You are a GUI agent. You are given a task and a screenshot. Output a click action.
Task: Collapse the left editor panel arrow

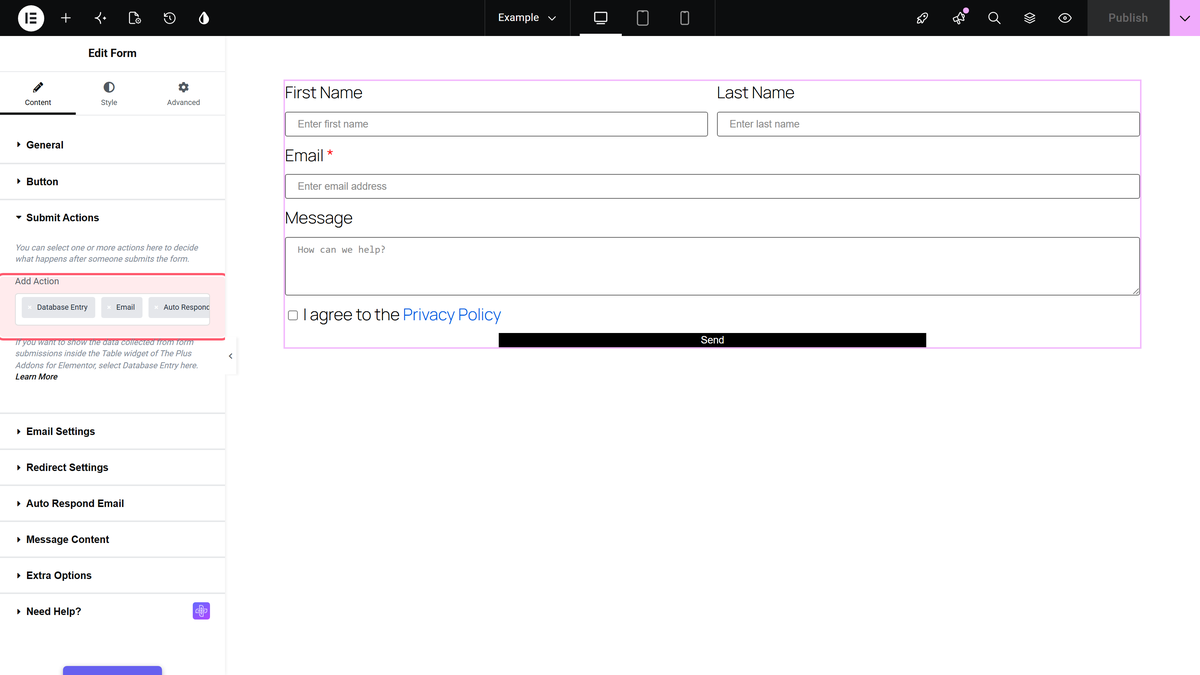(231, 356)
